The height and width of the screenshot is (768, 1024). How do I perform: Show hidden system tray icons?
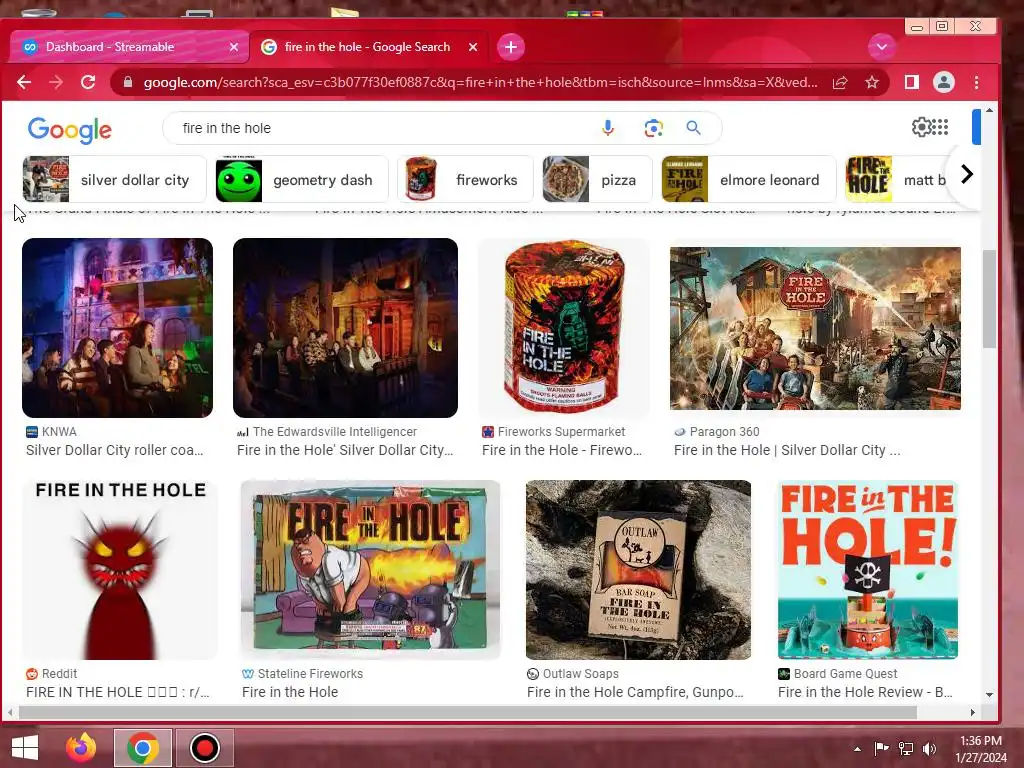coord(857,748)
